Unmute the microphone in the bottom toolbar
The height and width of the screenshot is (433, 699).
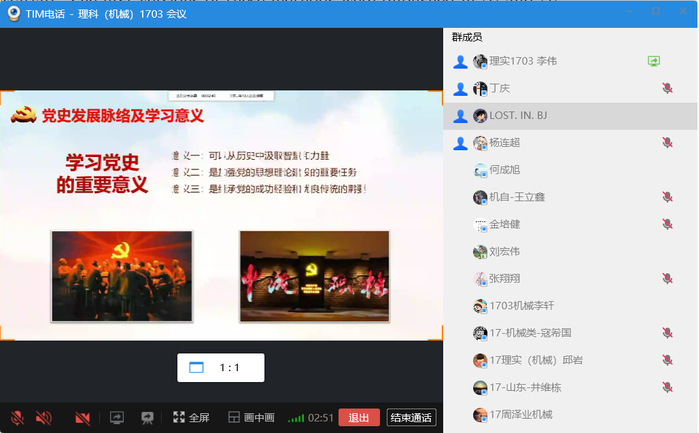(x=17, y=417)
